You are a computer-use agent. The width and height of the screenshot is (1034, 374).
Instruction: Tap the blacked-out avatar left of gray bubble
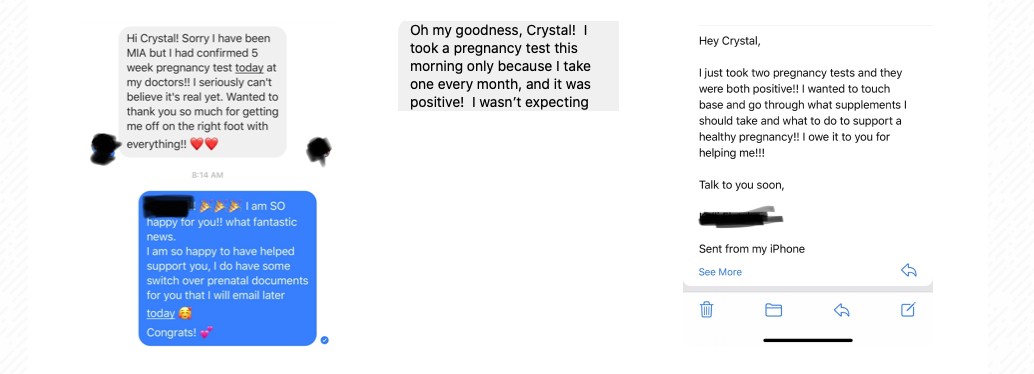(105, 148)
